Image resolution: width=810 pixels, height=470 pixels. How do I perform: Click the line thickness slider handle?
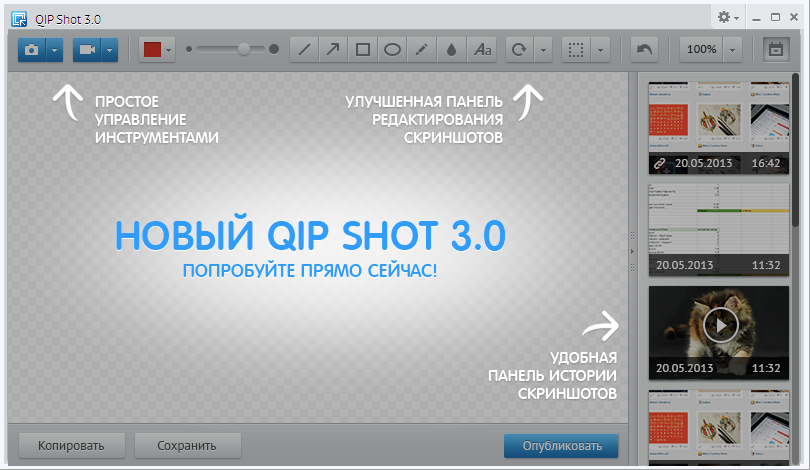(x=244, y=50)
